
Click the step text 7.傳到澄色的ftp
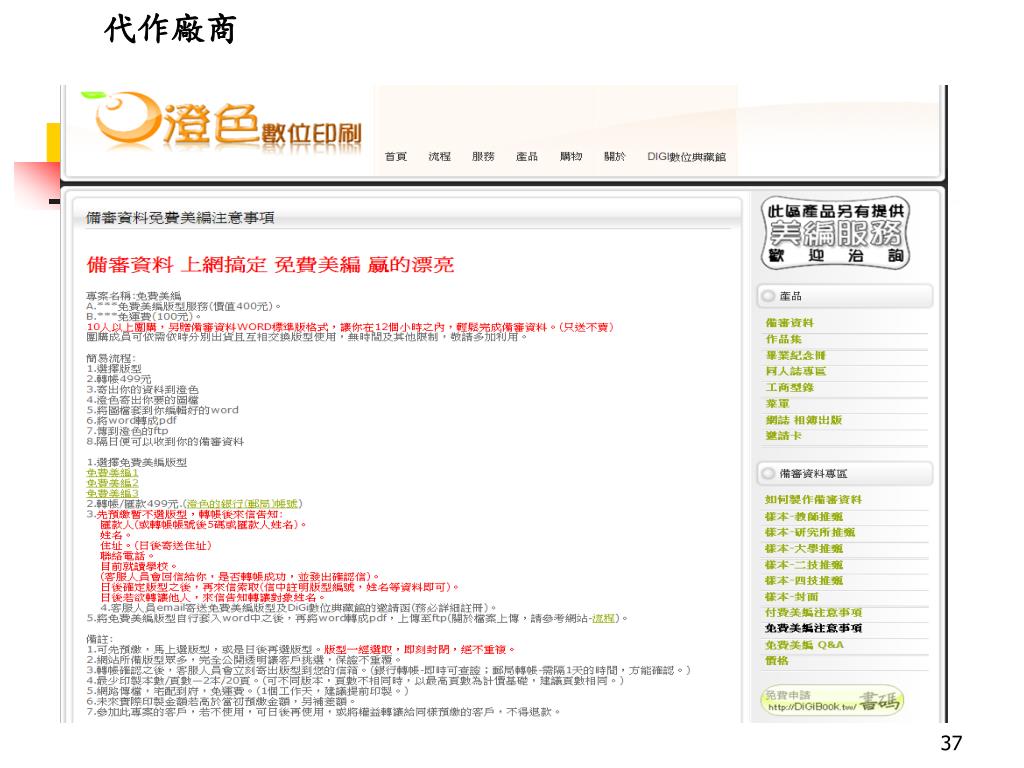[127, 431]
